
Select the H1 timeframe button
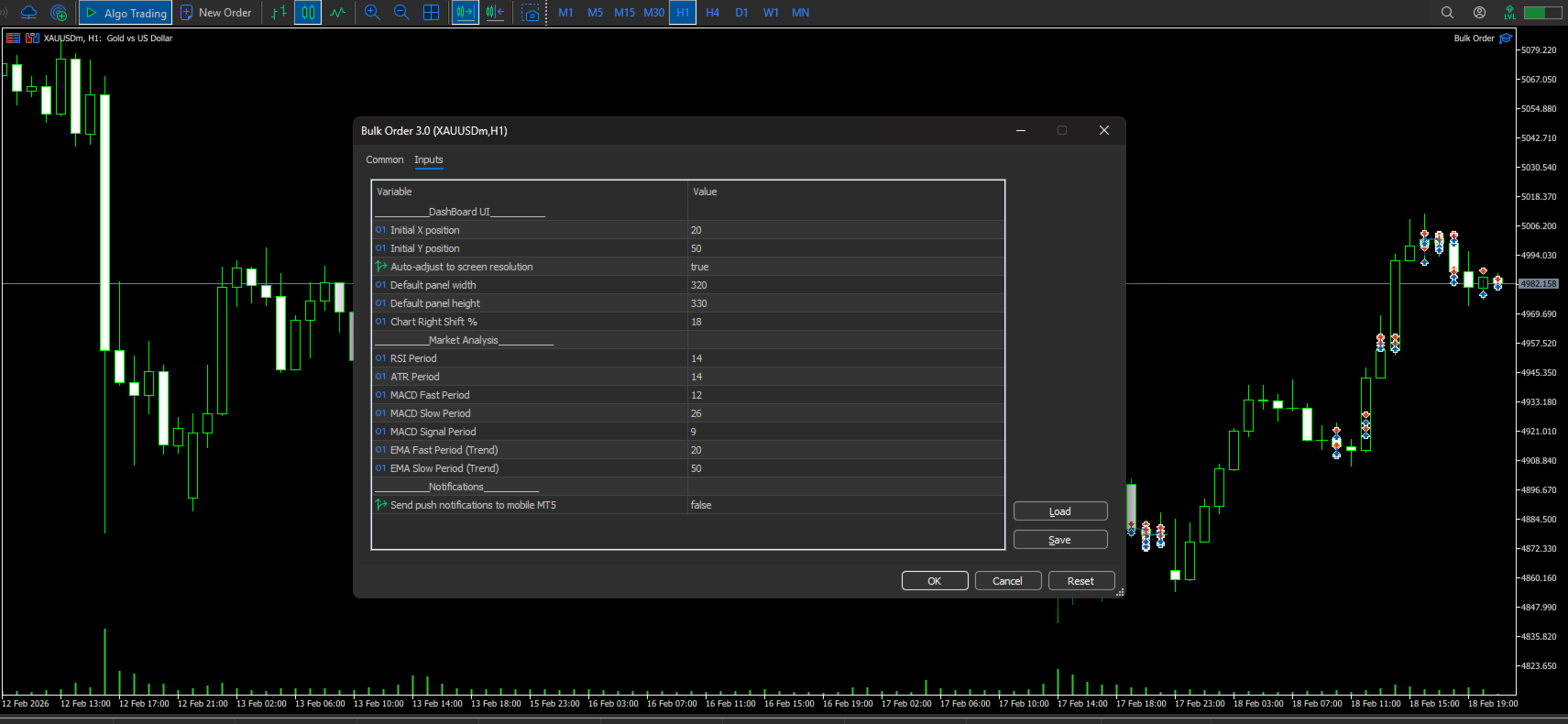(683, 13)
